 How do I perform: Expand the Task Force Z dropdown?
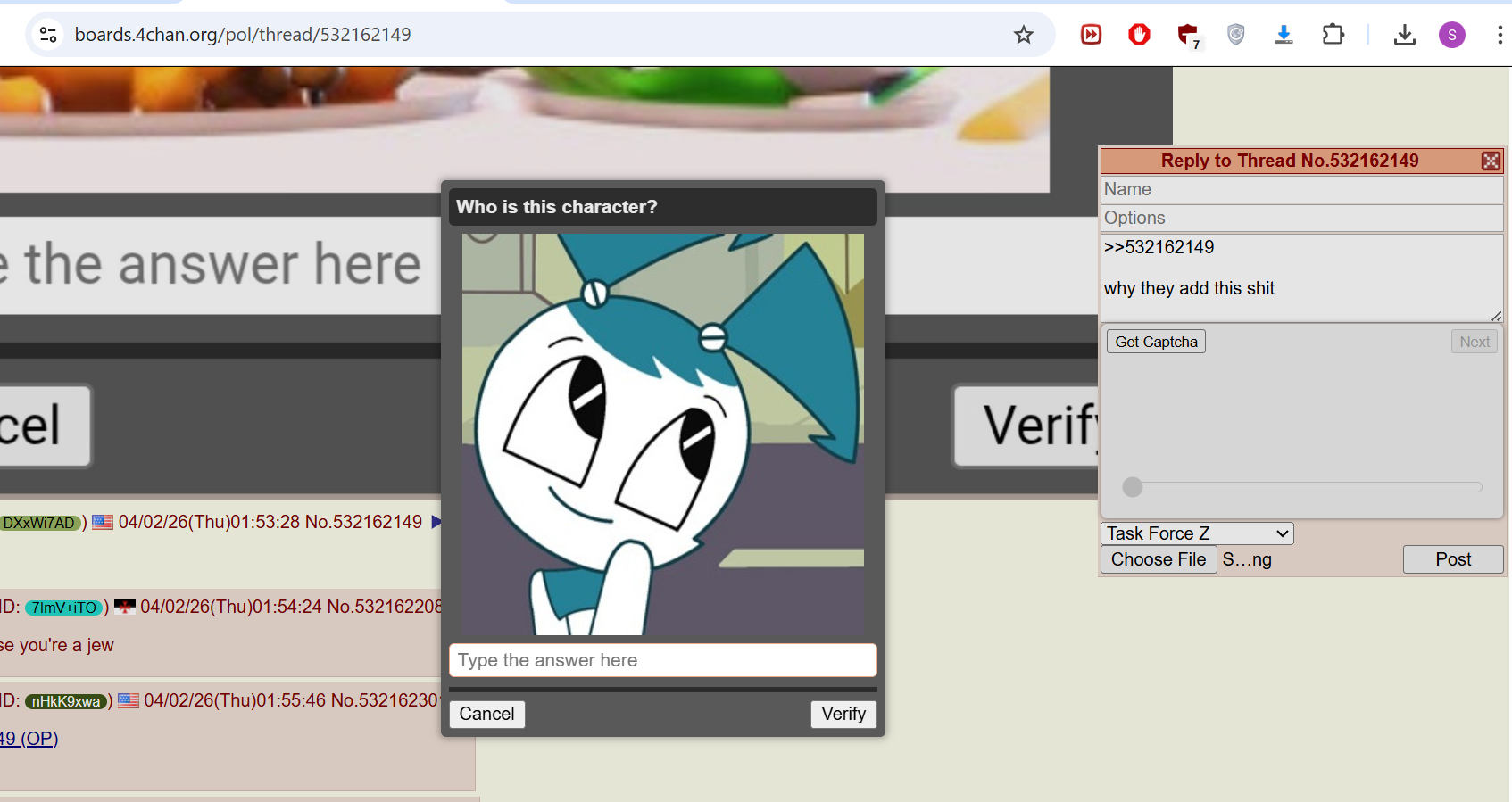pos(1198,533)
